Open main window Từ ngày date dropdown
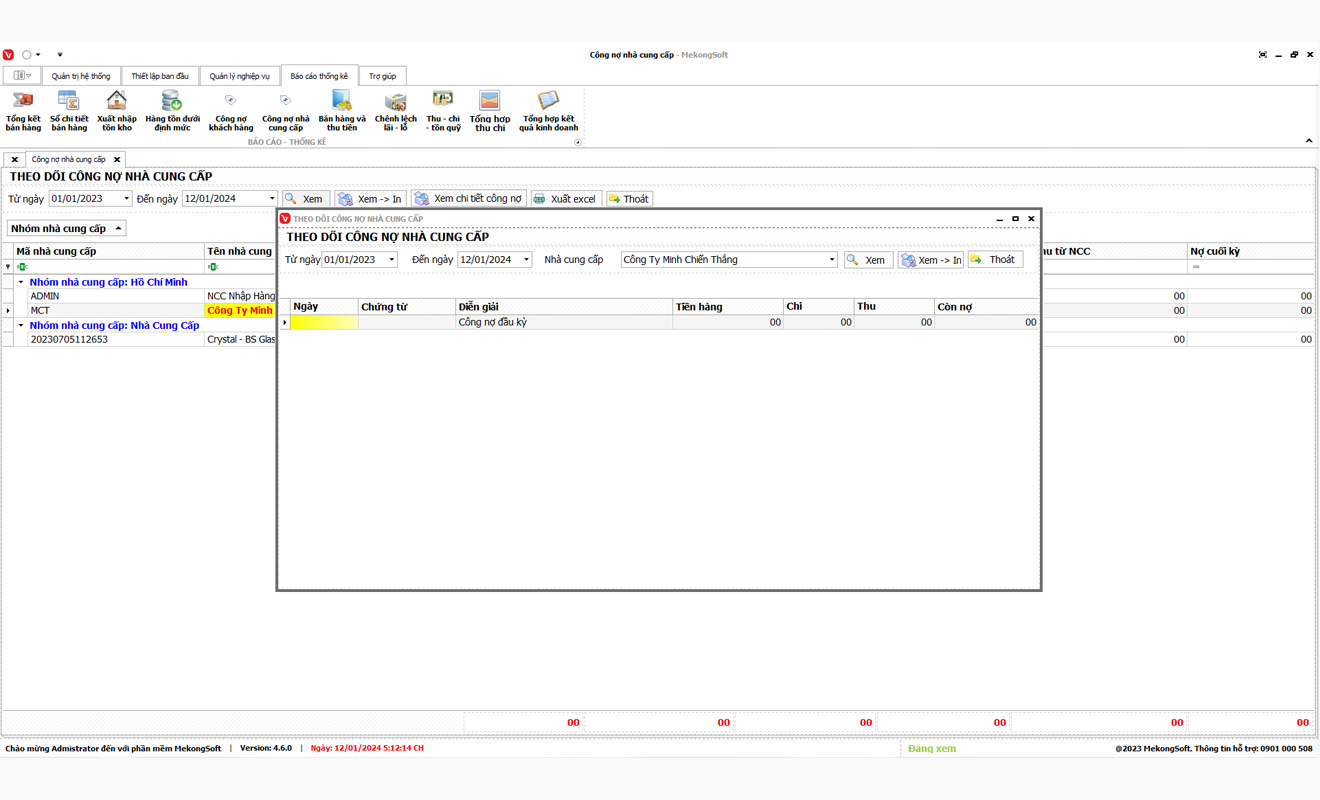The height and width of the screenshot is (800, 1320). click(x=126, y=199)
